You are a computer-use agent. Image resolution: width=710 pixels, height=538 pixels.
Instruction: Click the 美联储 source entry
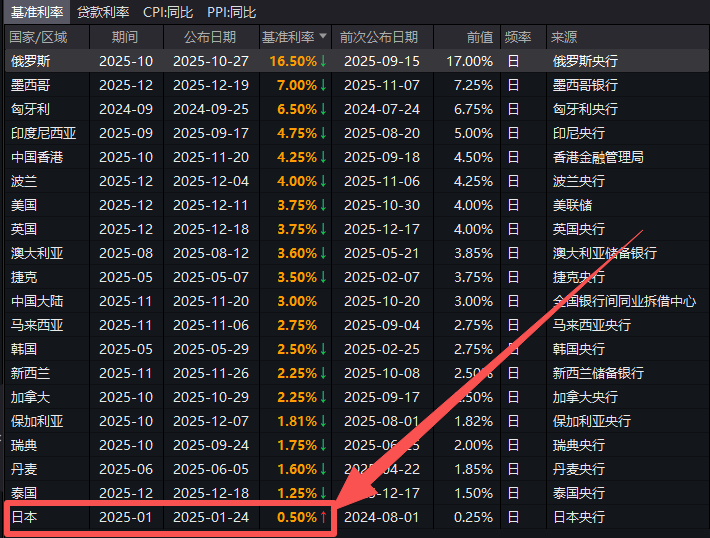(572, 205)
